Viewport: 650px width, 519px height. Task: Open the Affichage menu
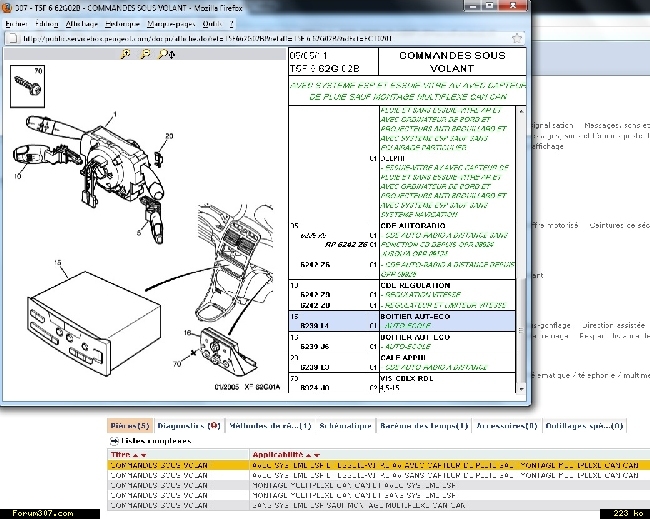pyautogui.click(x=82, y=24)
